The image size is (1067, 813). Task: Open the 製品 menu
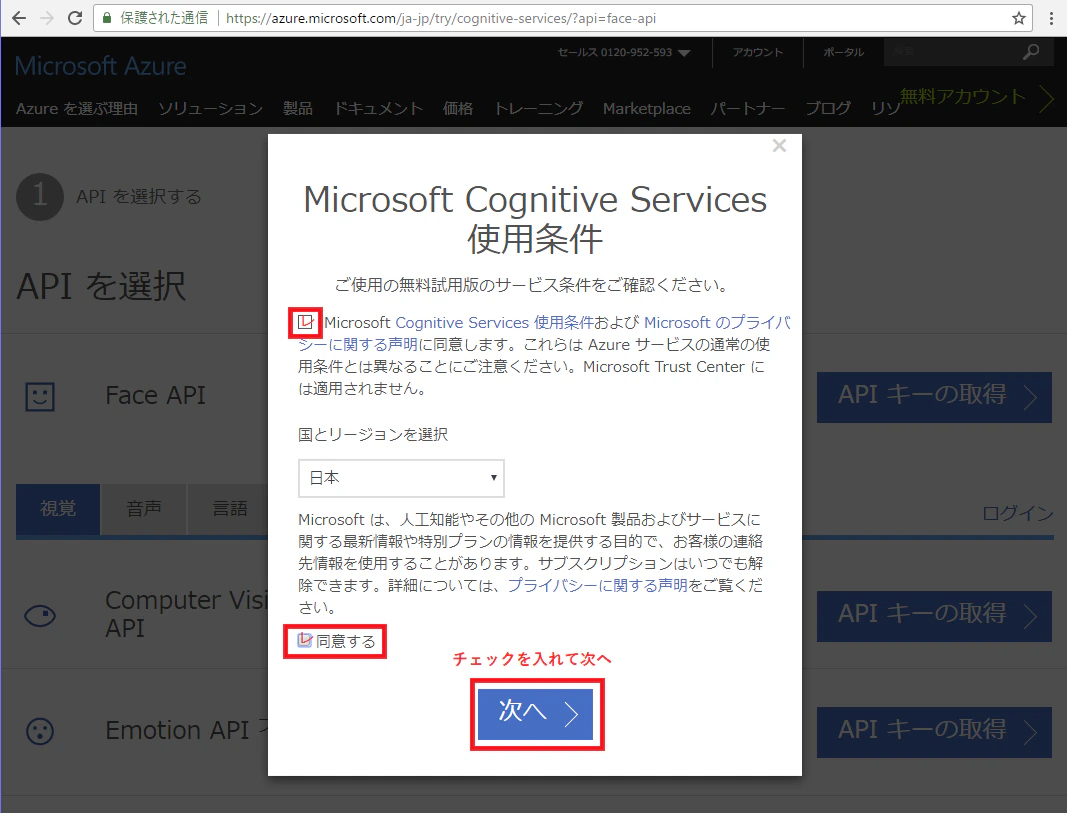point(298,109)
